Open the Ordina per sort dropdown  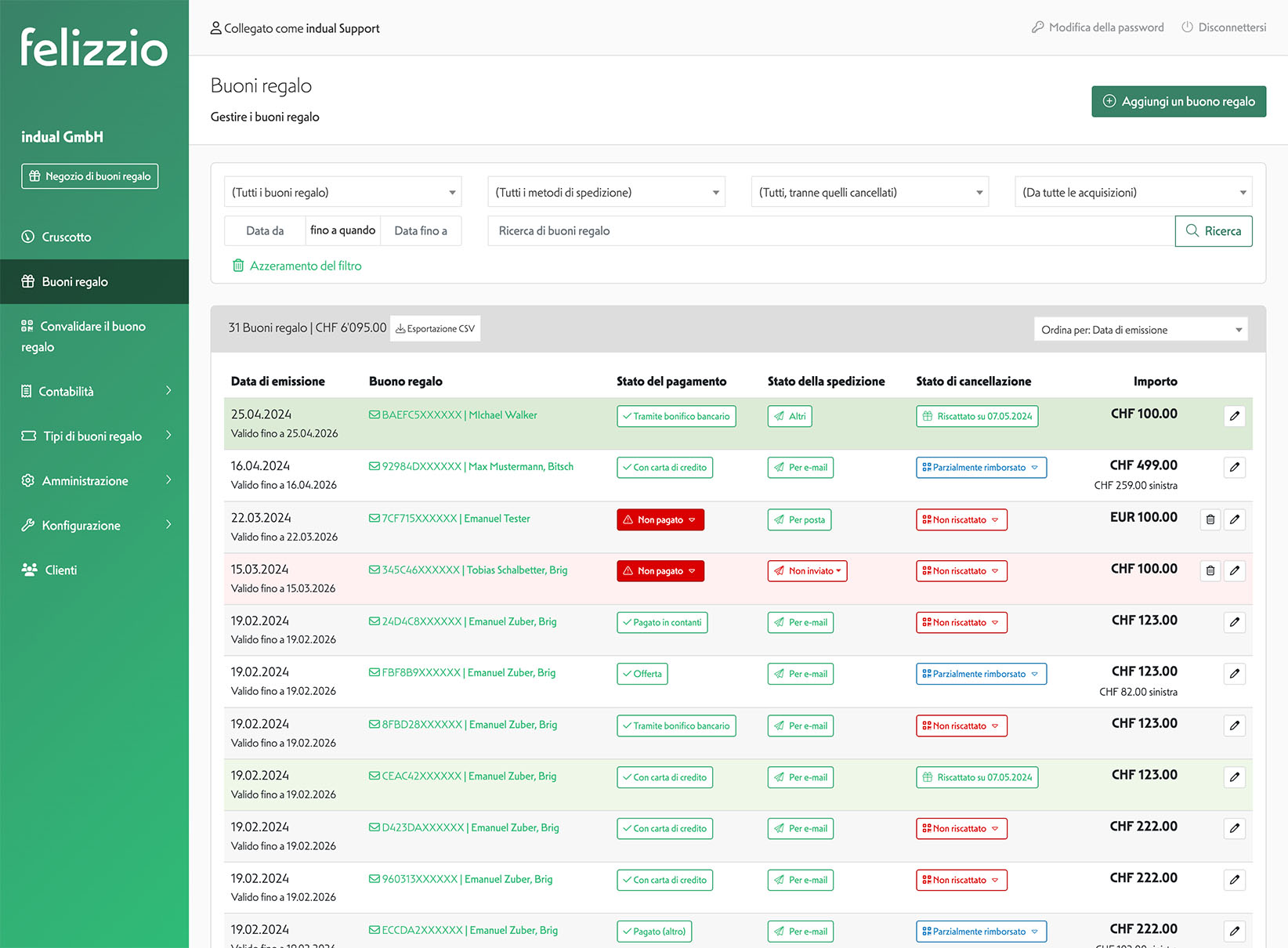click(x=1140, y=330)
